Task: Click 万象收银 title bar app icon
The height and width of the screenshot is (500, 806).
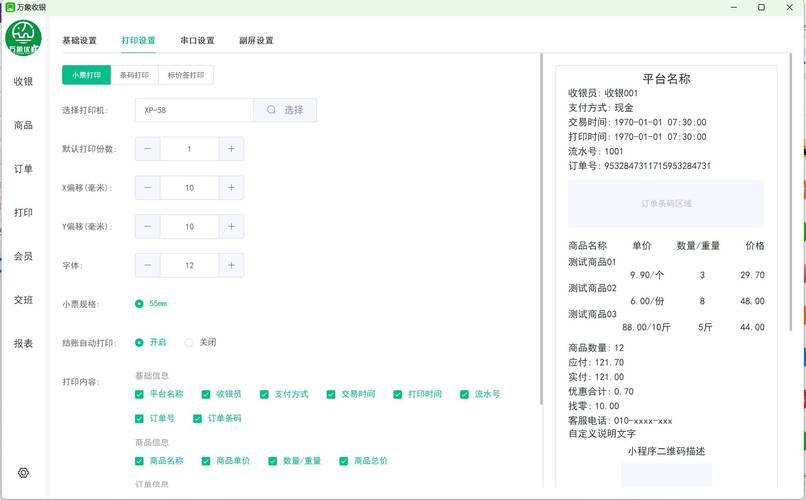Action: coord(9,7)
